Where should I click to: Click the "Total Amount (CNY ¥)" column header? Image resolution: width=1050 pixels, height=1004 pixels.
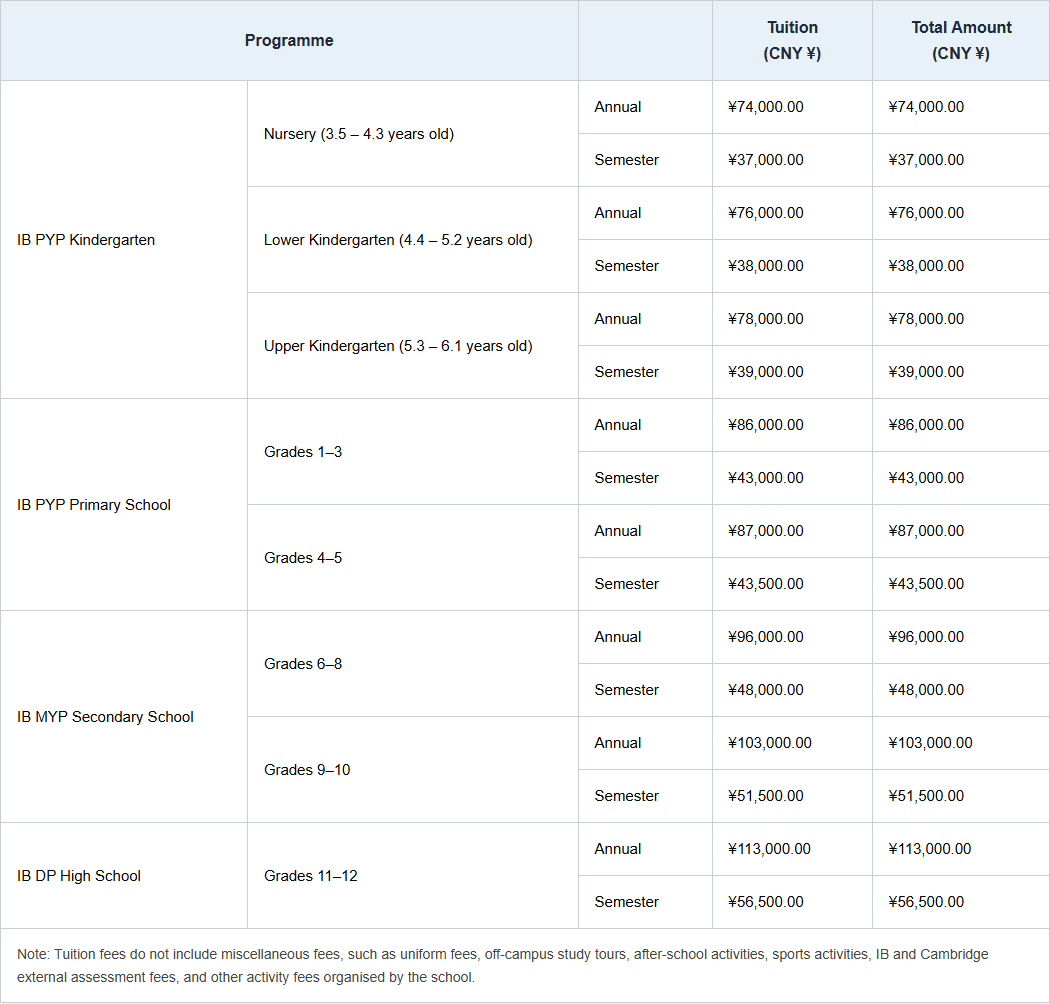(961, 40)
